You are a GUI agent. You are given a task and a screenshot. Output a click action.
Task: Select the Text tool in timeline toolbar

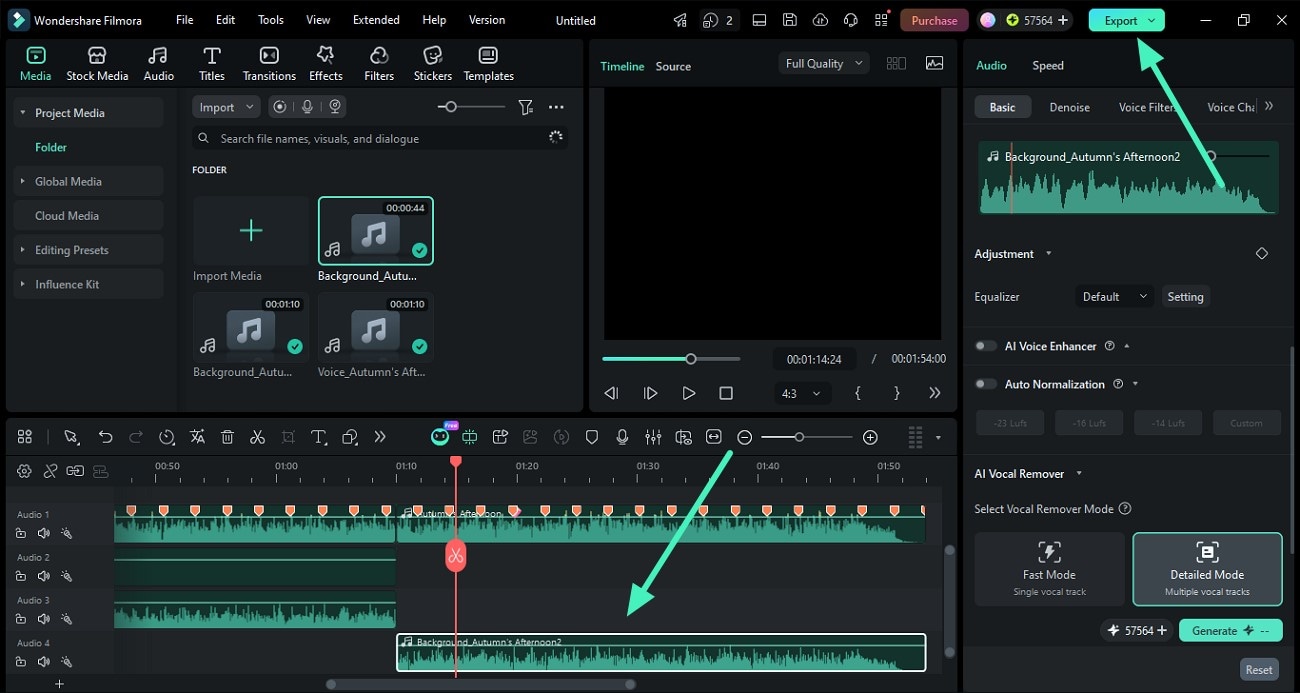point(319,437)
